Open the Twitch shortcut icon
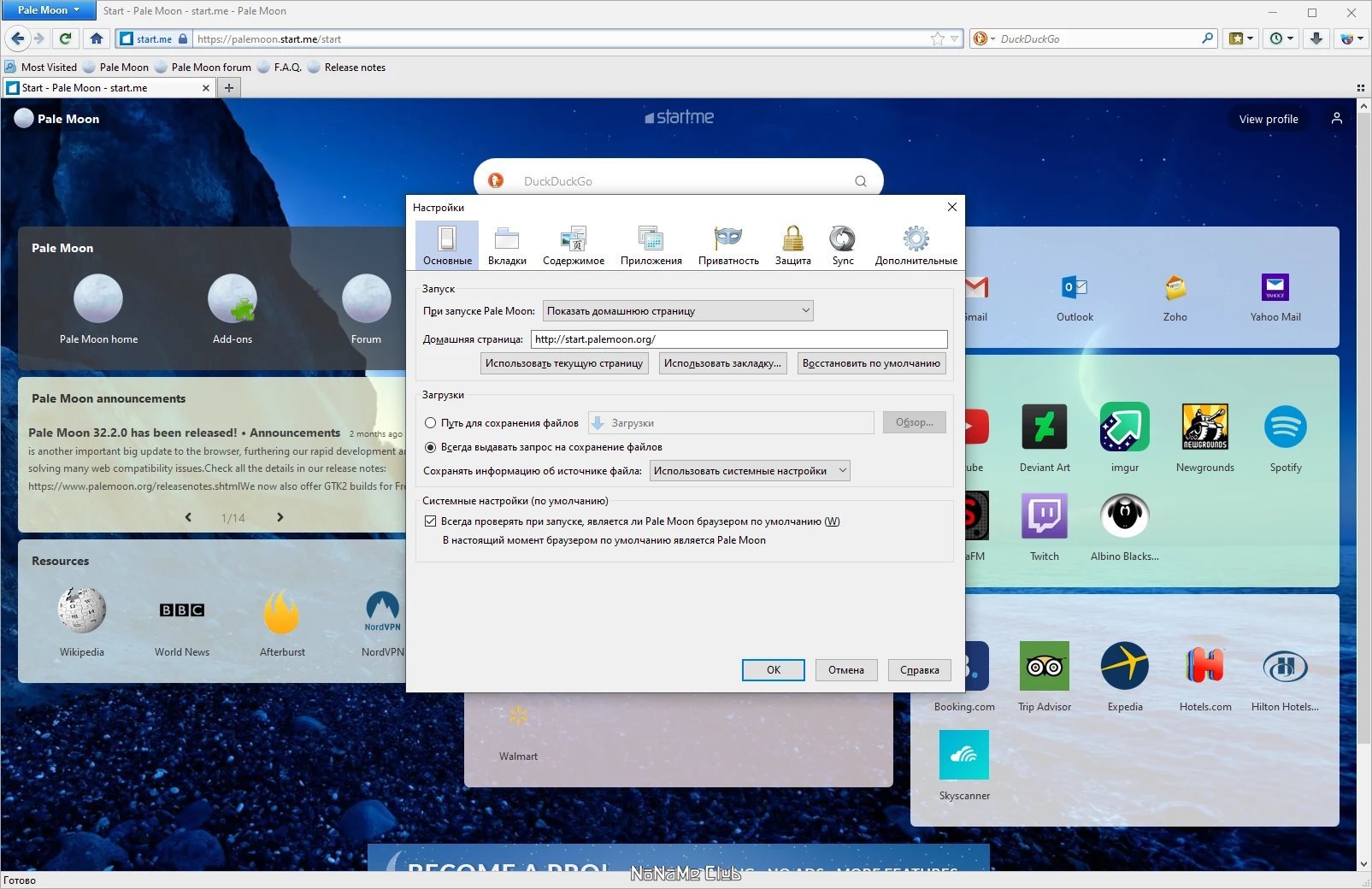Screen dimensions: 1372x889 pos(1045,515)
